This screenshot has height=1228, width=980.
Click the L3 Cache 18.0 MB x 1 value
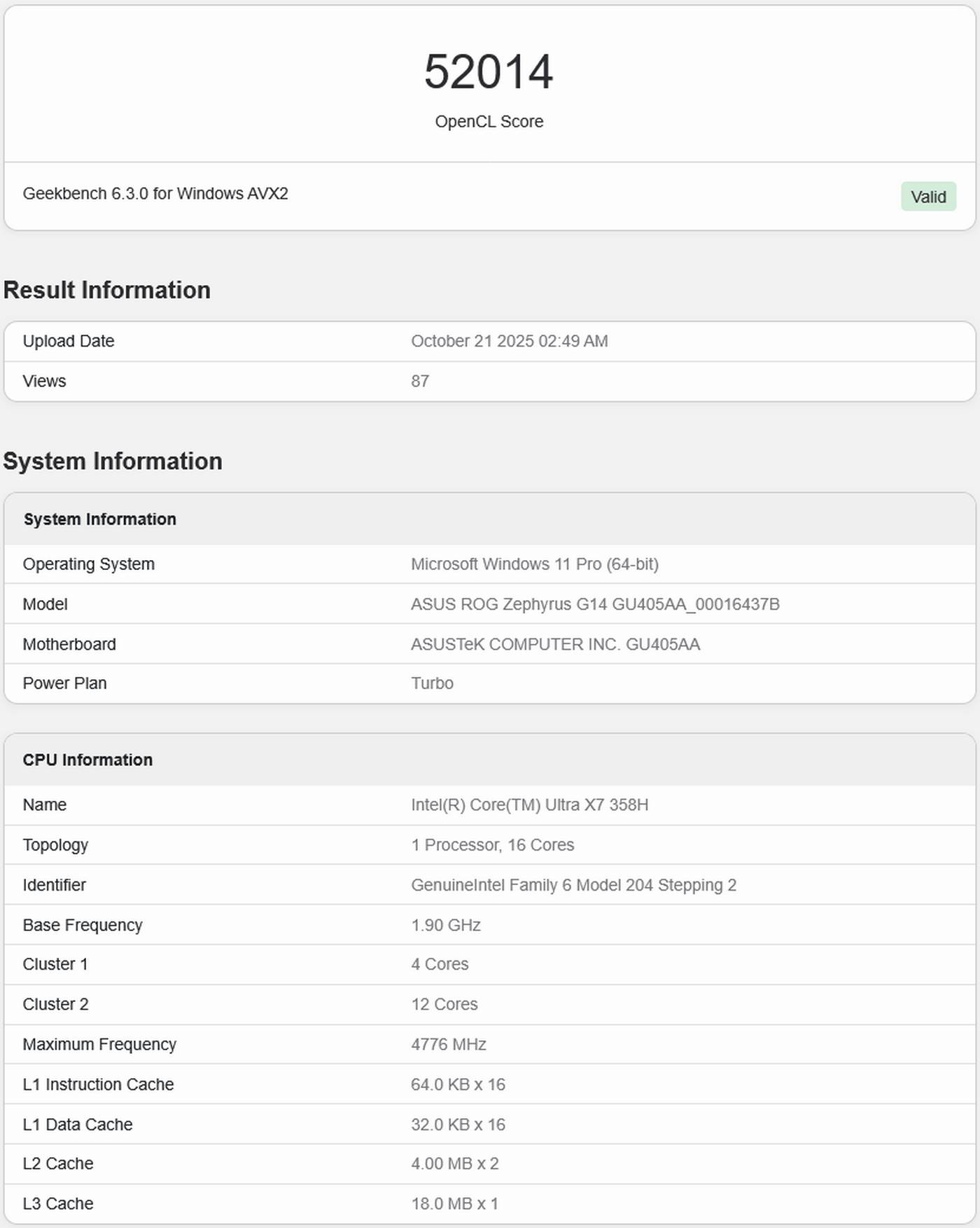click(454, 1203)
